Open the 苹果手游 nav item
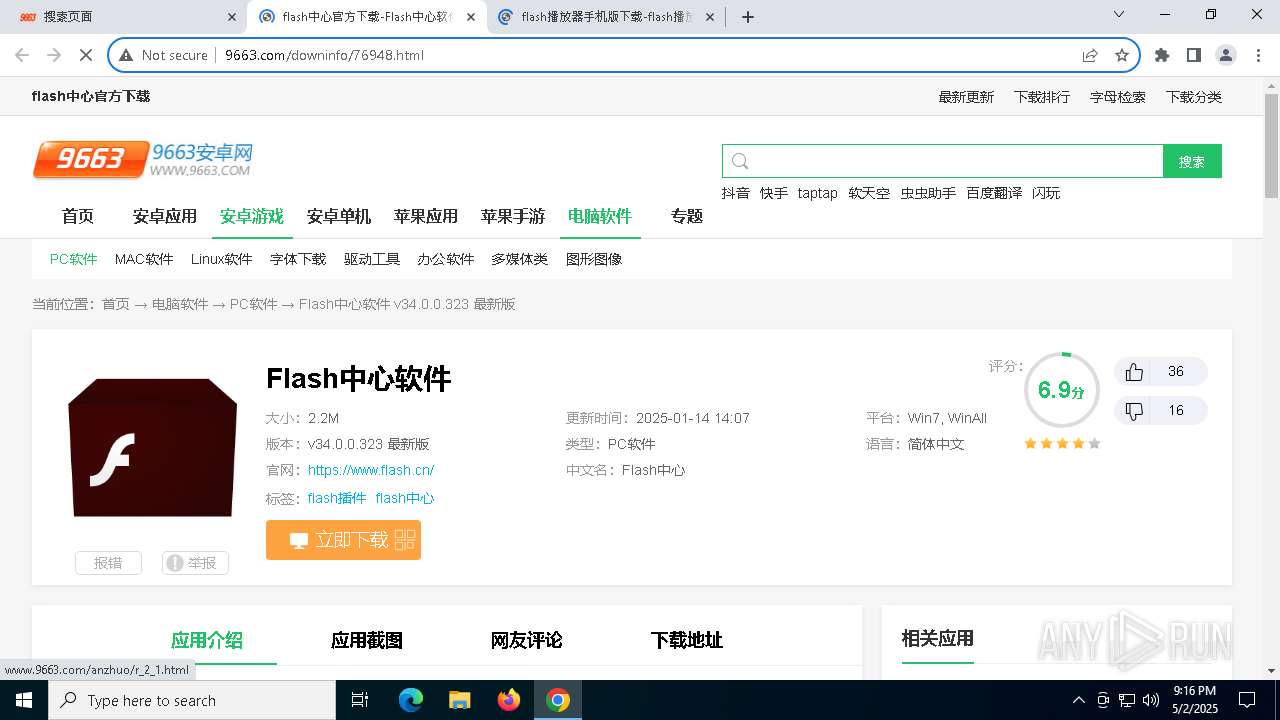The width and height of the screenshot is (1280, 720). click(x=513, y=216)
